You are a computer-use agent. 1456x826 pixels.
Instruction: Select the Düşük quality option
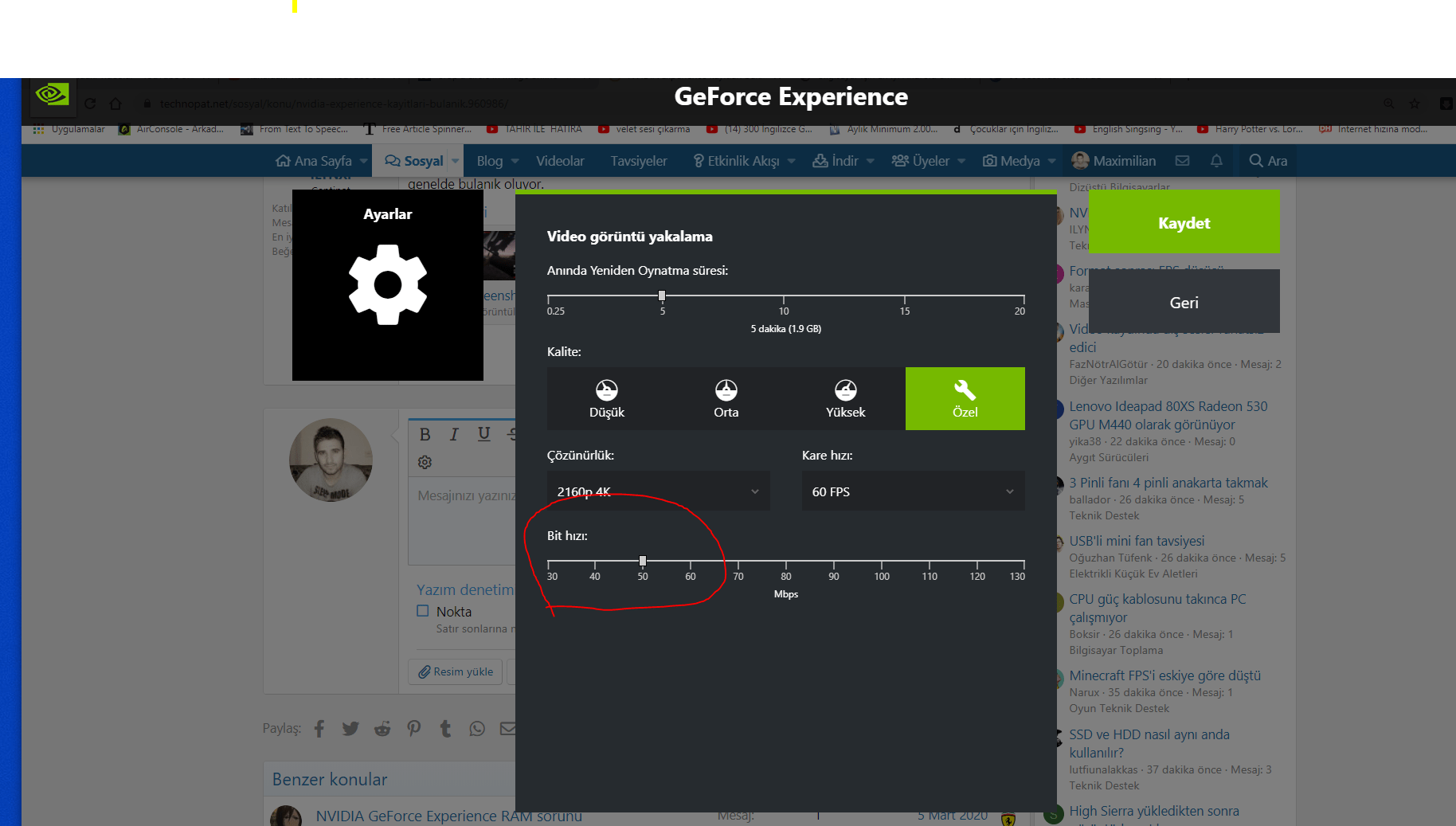point(607,398)
